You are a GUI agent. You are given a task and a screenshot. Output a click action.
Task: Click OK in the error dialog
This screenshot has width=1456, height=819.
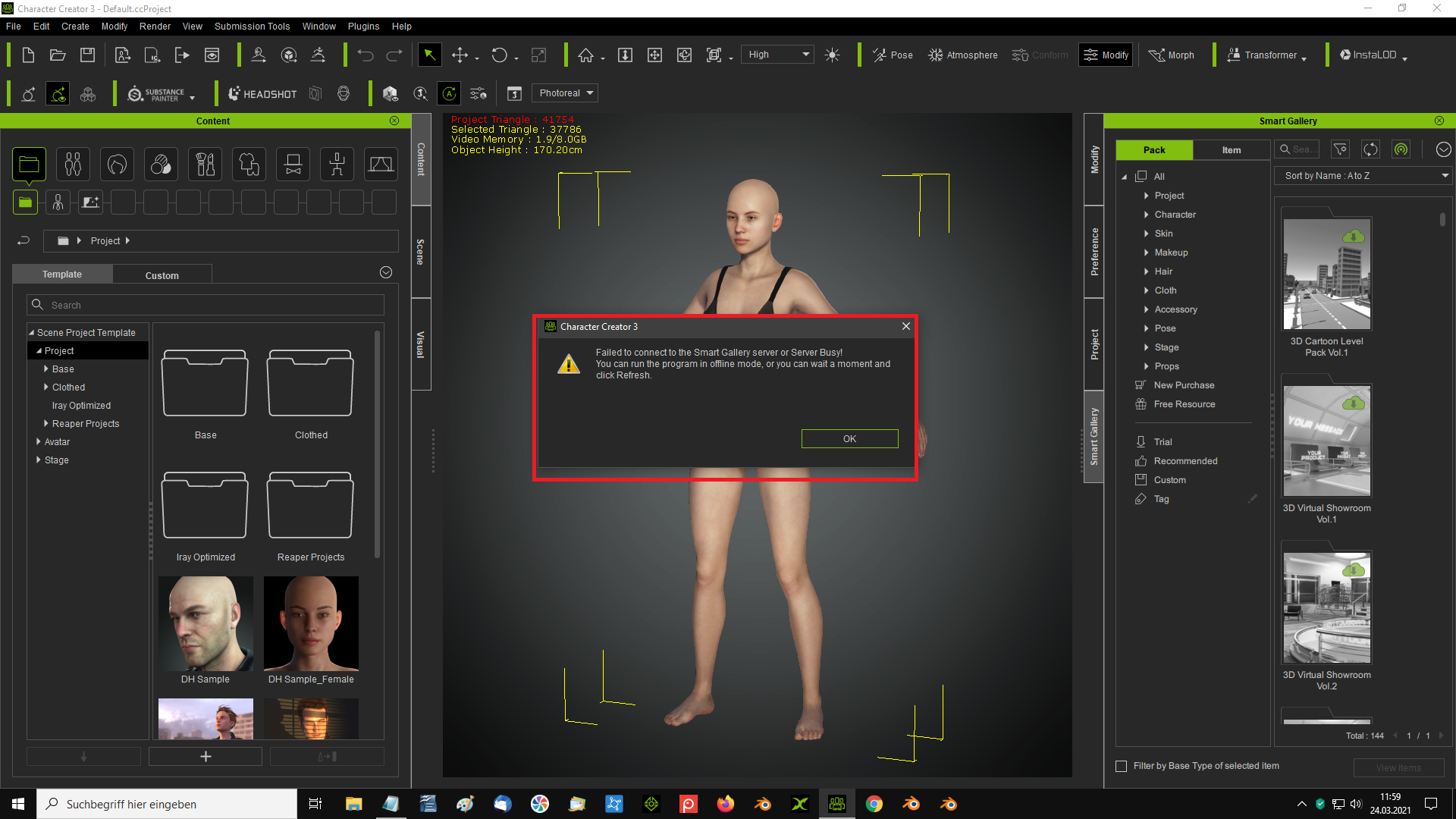(x=849, y=438)
